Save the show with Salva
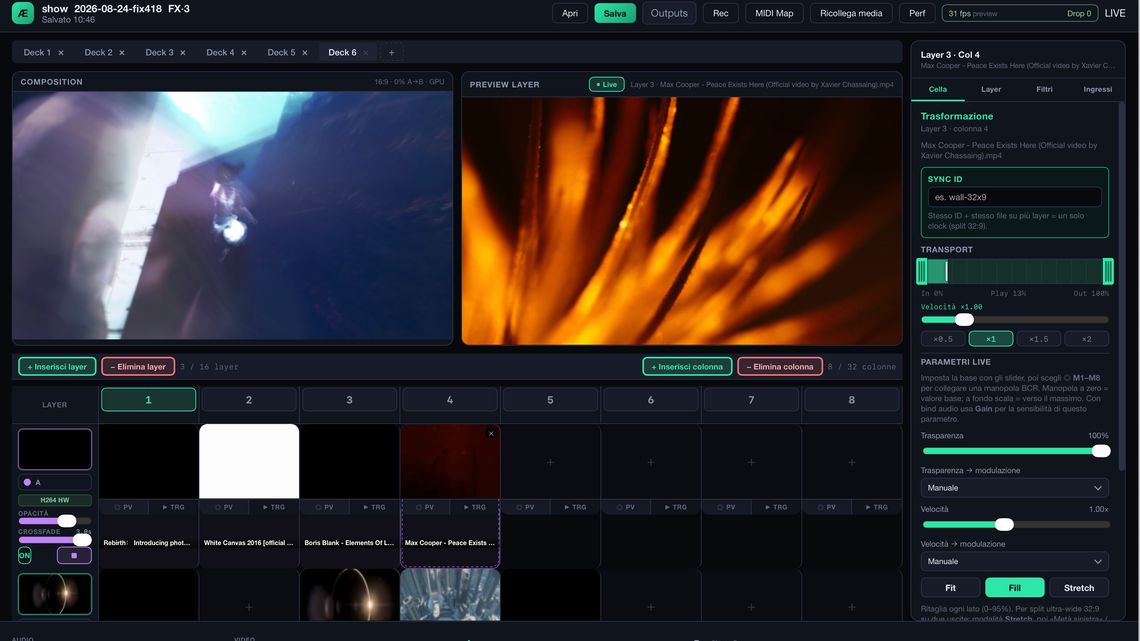1140x641 pixels. [615, 13]
